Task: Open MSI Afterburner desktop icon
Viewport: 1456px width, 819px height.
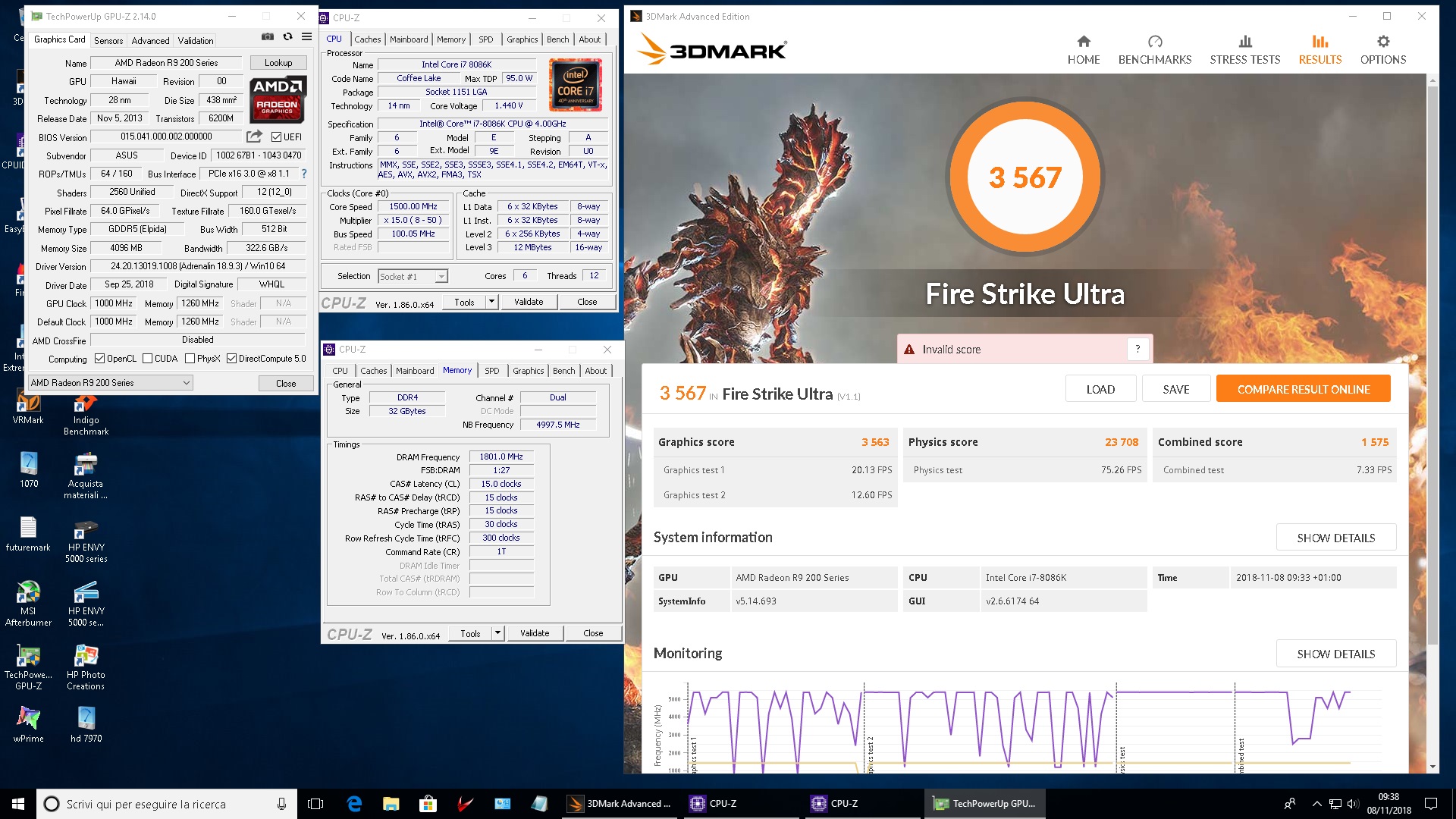Action: click(x=28, y=604)
